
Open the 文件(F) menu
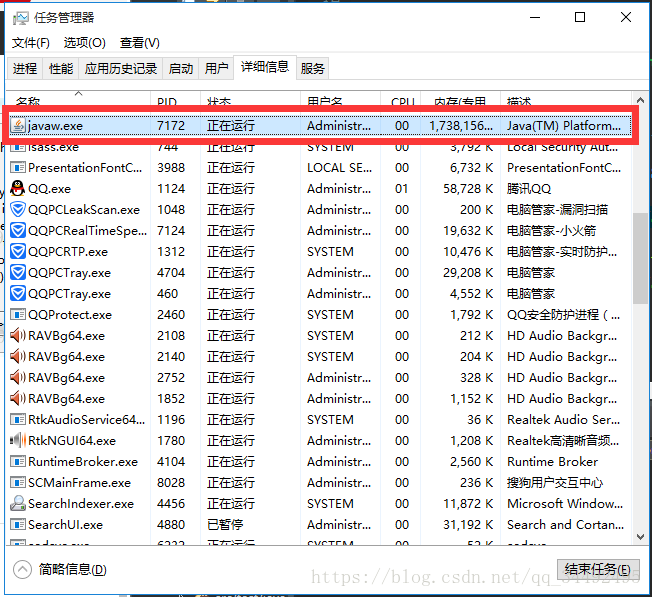[30, 43]
